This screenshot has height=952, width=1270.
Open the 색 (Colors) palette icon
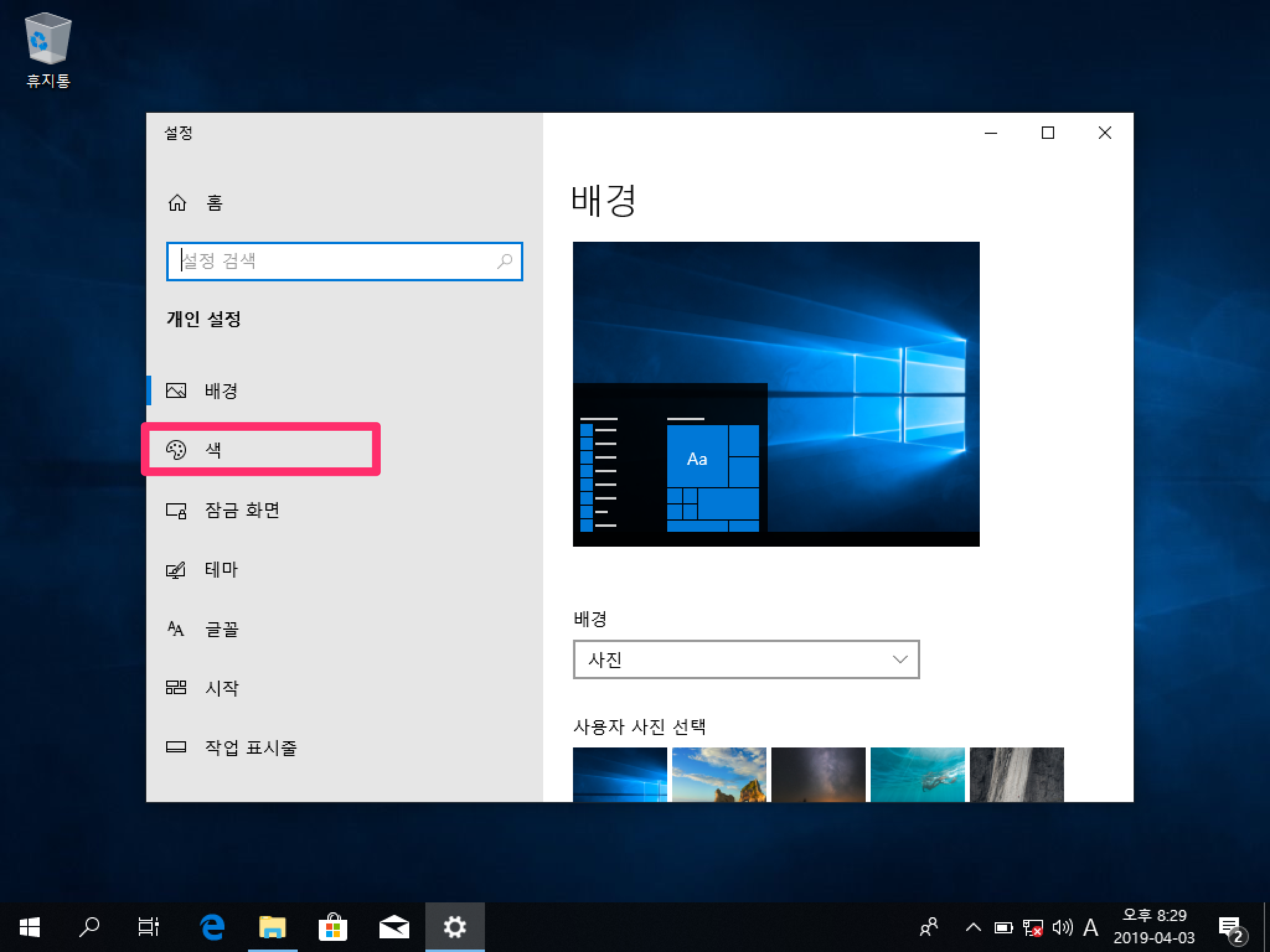pyautogui.click(x=176, y=449)
